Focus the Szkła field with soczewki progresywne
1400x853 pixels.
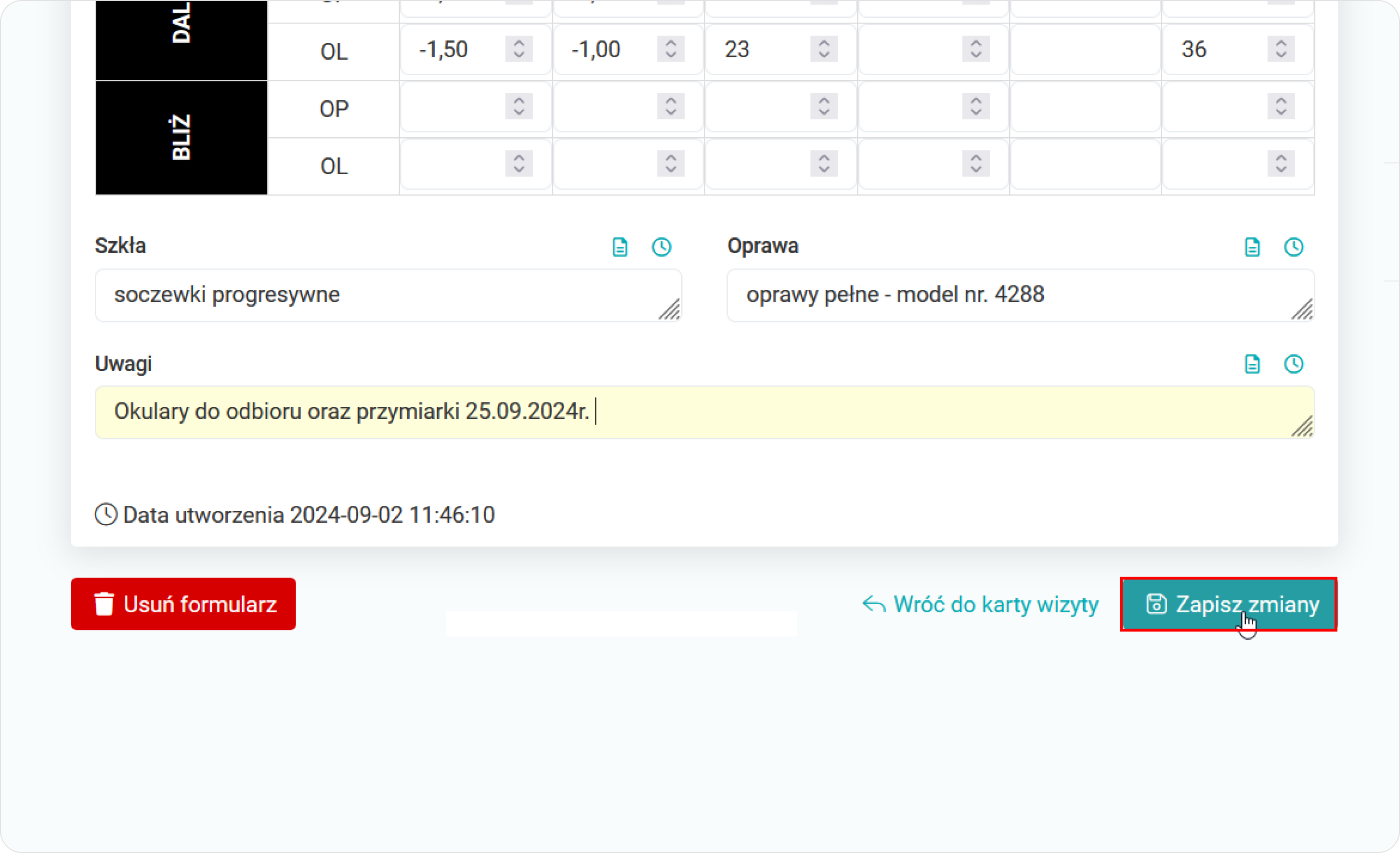coord(388,295)
